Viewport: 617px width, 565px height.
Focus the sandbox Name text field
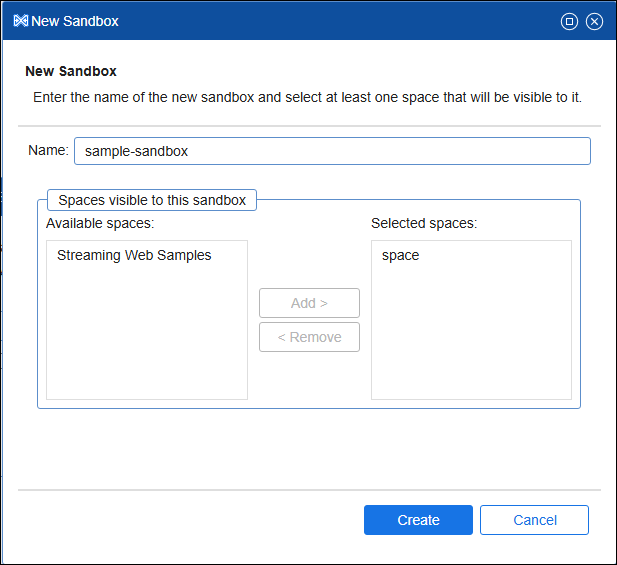click(332, 151)
